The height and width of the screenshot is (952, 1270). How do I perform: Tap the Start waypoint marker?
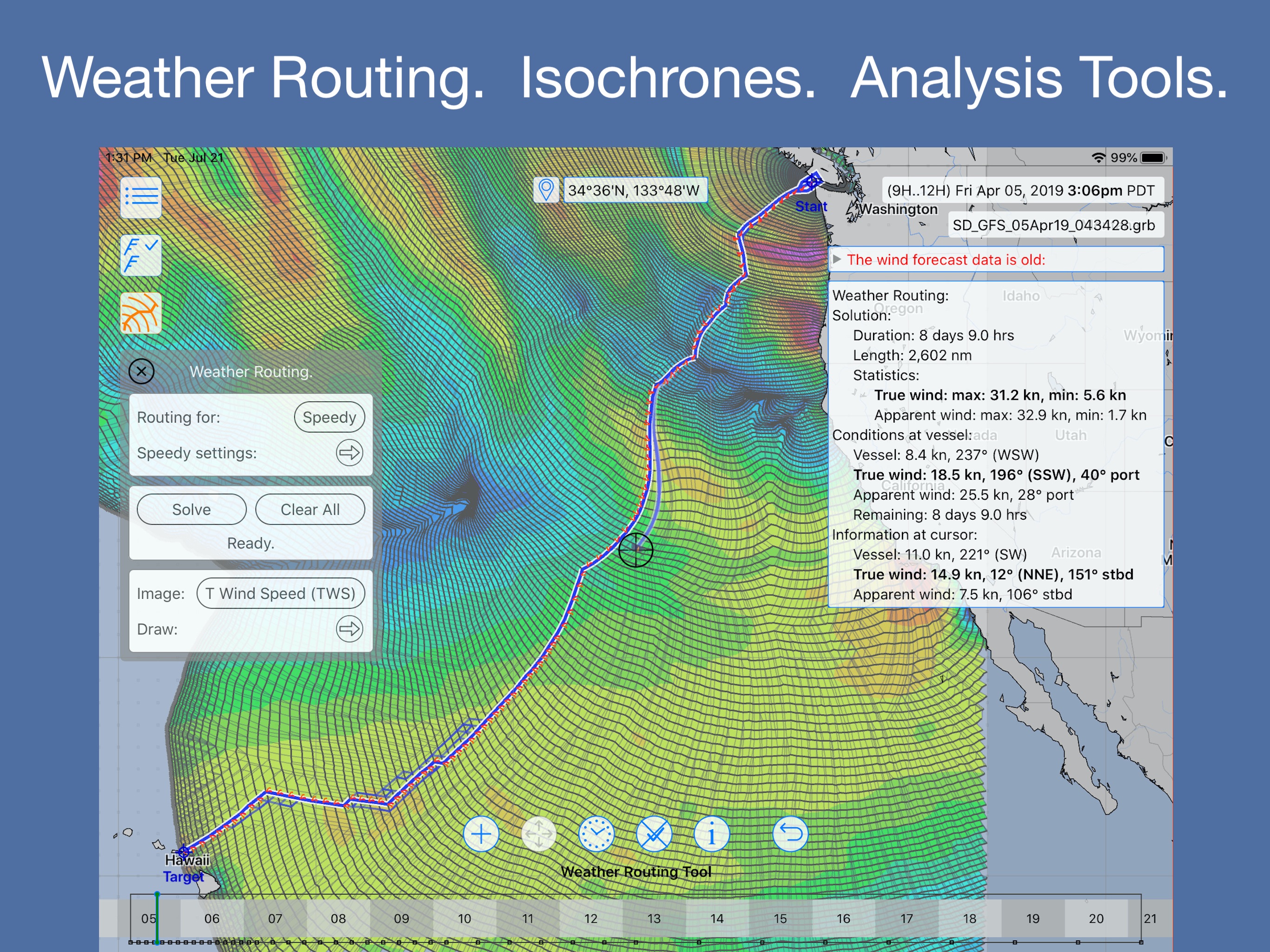812,183
